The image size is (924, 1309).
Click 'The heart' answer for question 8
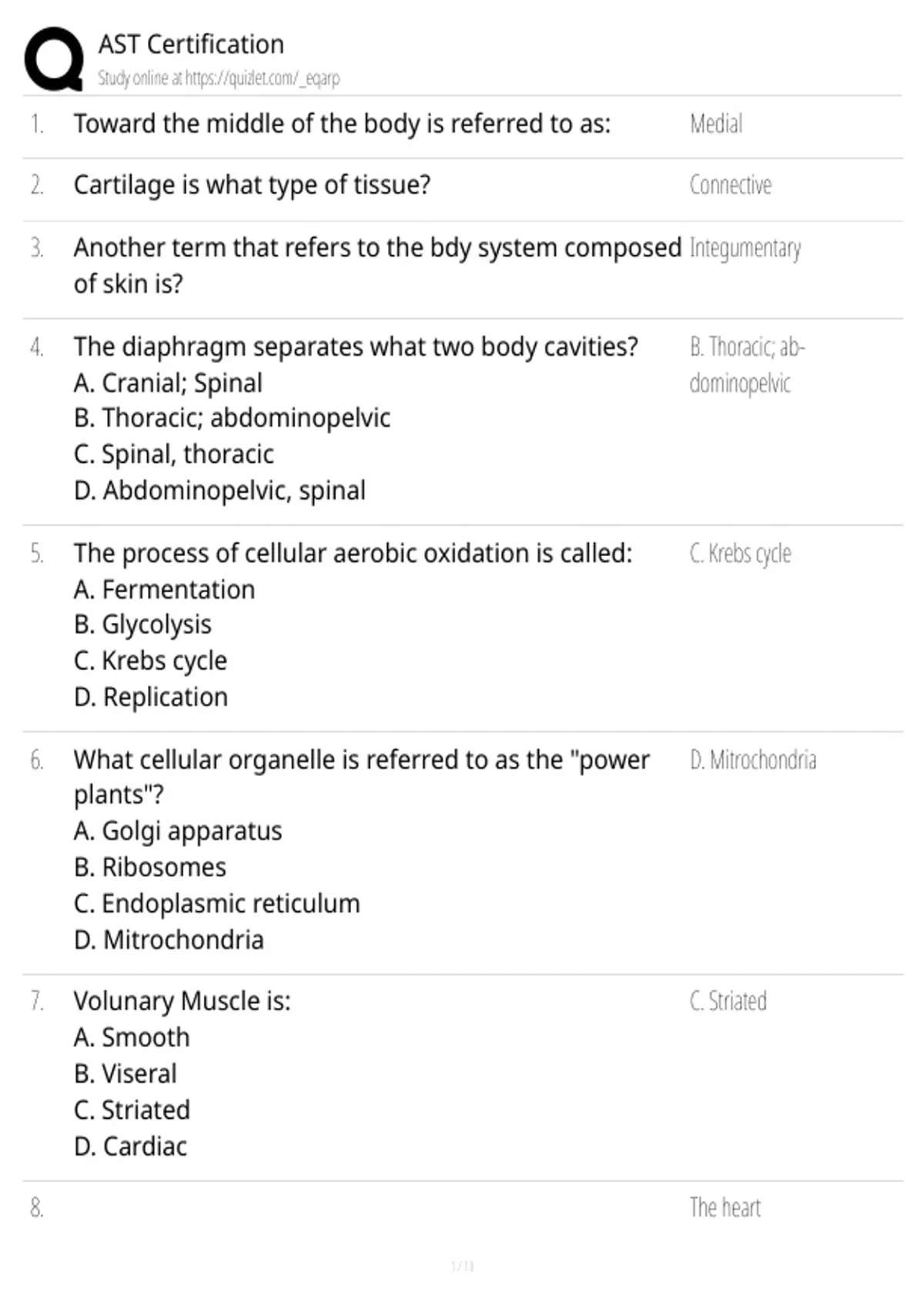click(x=725, y=1207)
